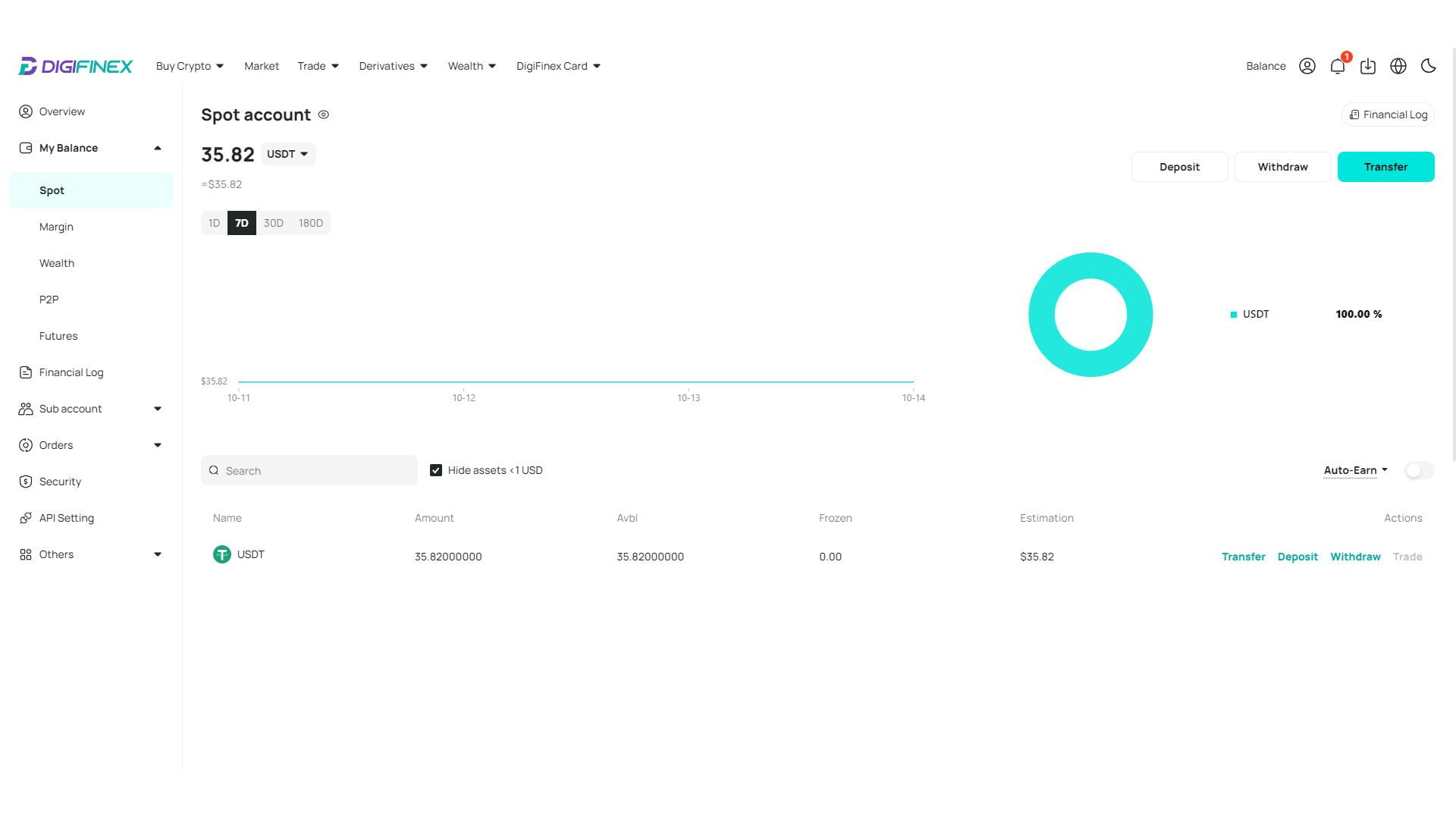This screenshot has width=1456, height=819.
Task: Click the Deposit button
Action: (1180, 166)
